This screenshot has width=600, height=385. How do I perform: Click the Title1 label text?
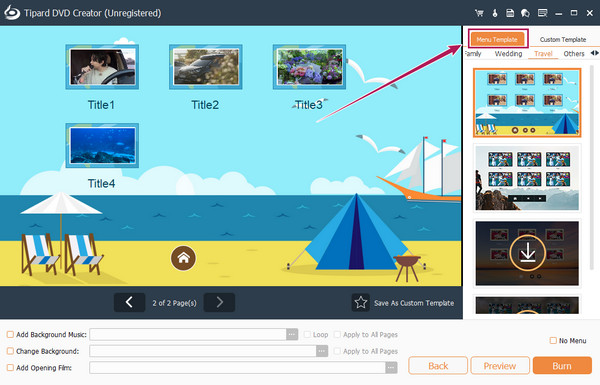coord(101,105)
